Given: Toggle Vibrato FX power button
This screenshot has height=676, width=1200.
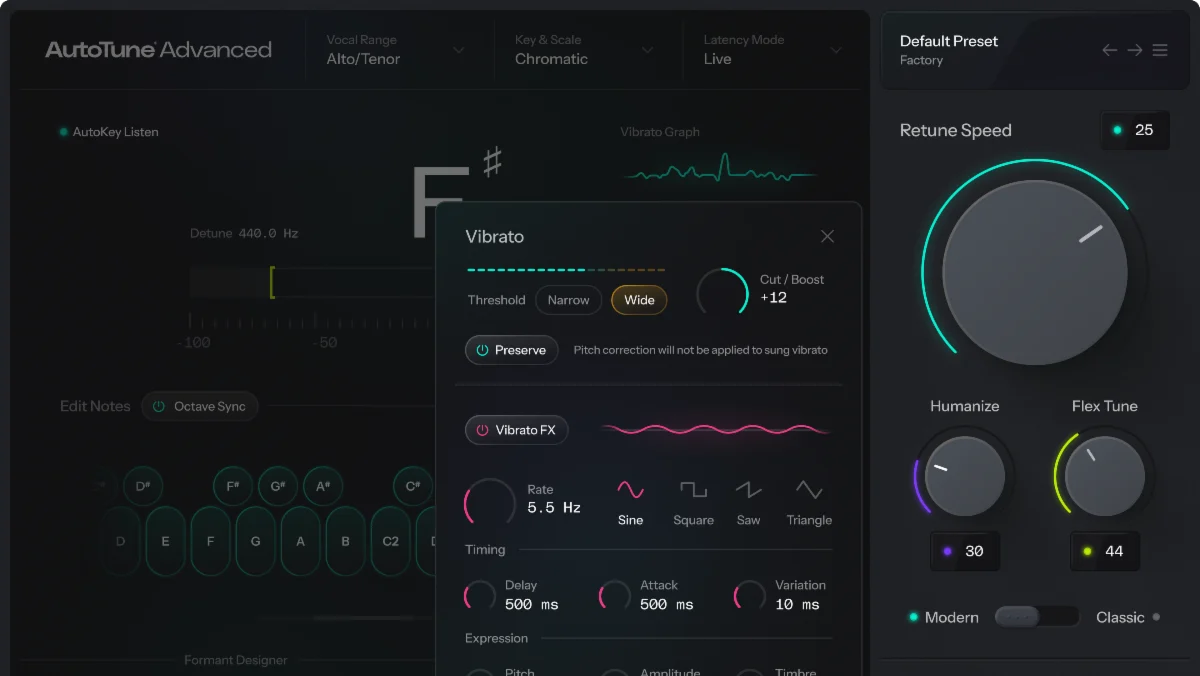Looking at the screenshot, I should point(516,430).
